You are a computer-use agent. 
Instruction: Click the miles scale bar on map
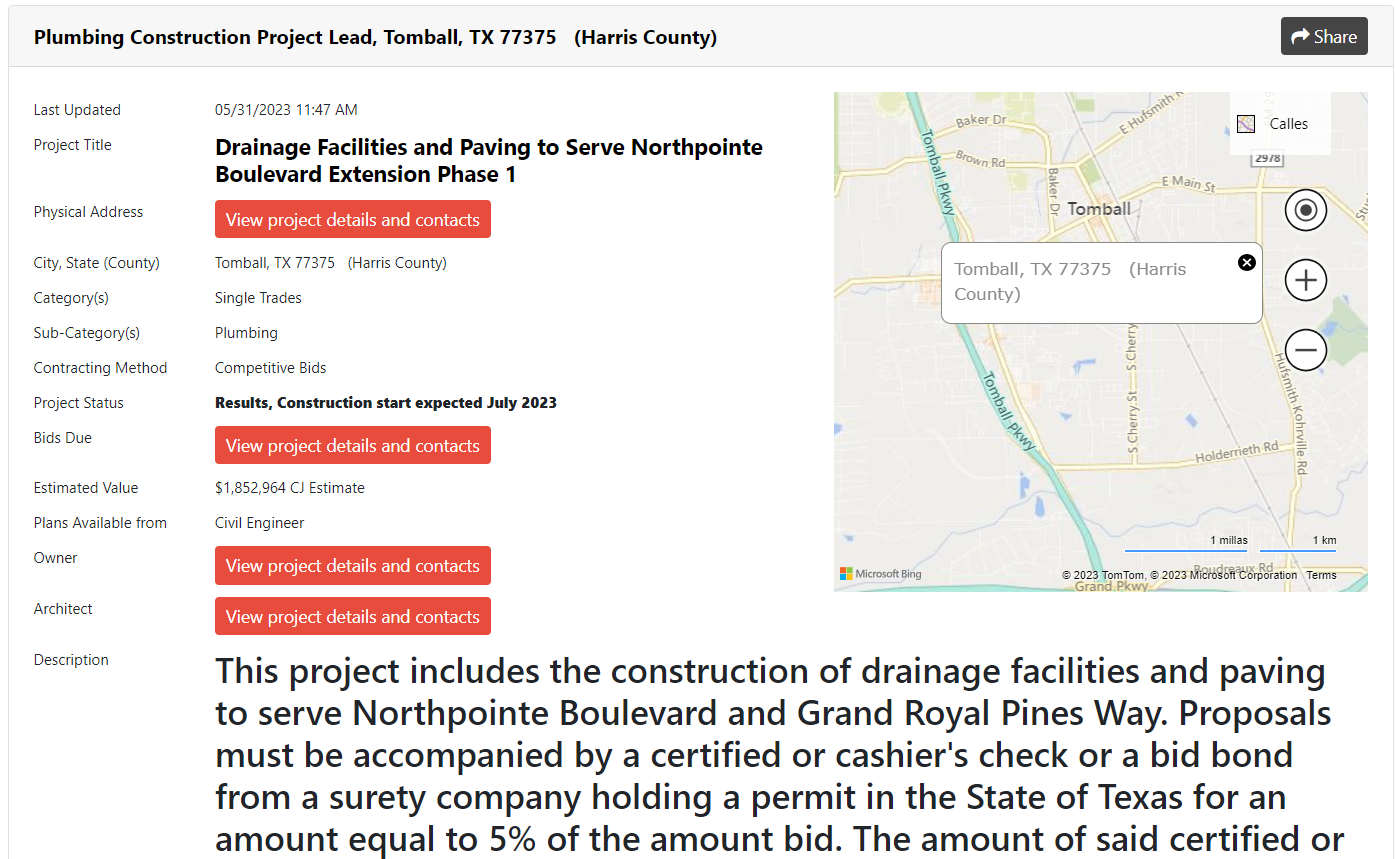pyautogui.click(x=1186, y=545)
